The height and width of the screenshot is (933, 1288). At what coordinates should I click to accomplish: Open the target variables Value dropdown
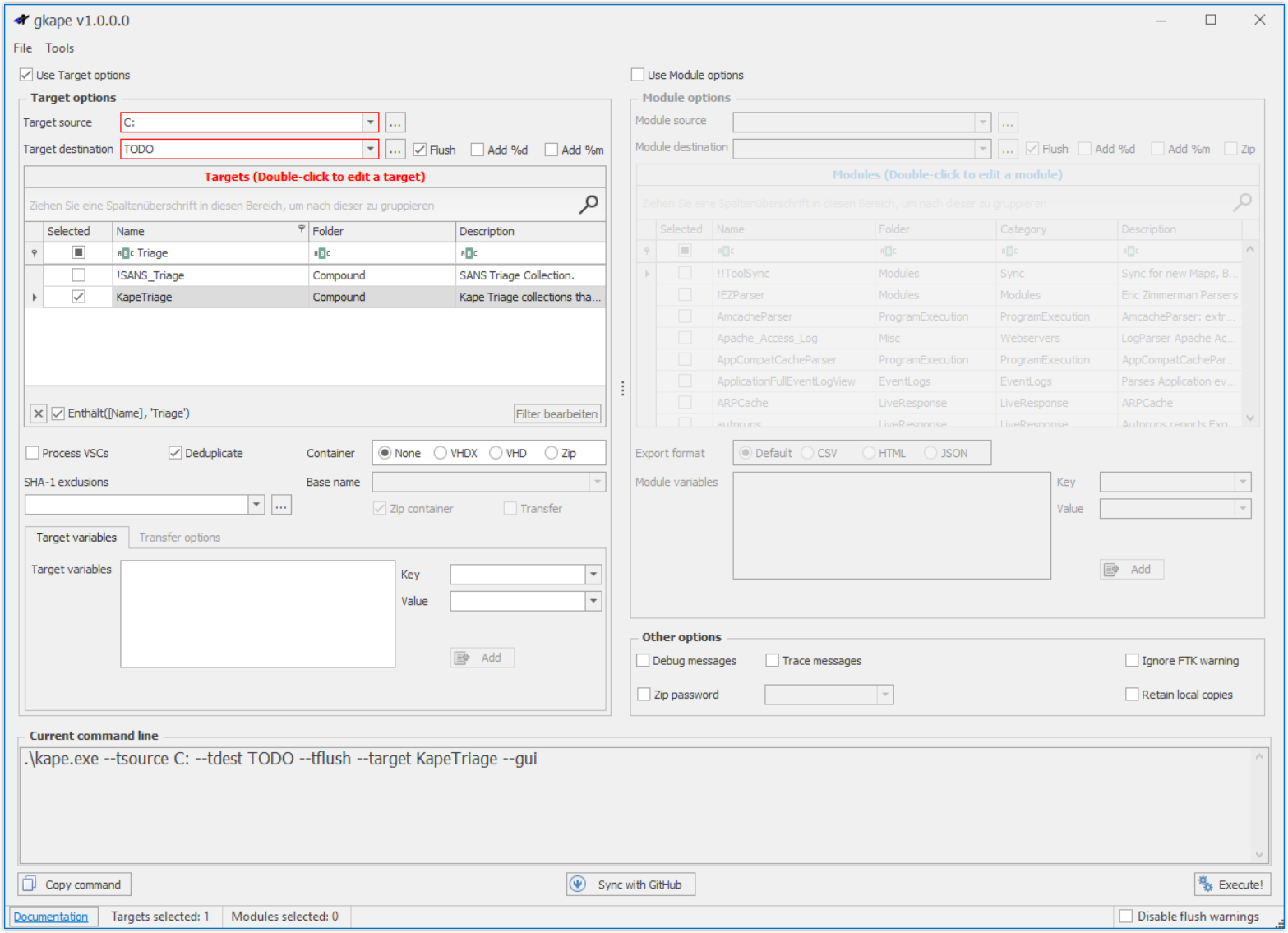593,602
